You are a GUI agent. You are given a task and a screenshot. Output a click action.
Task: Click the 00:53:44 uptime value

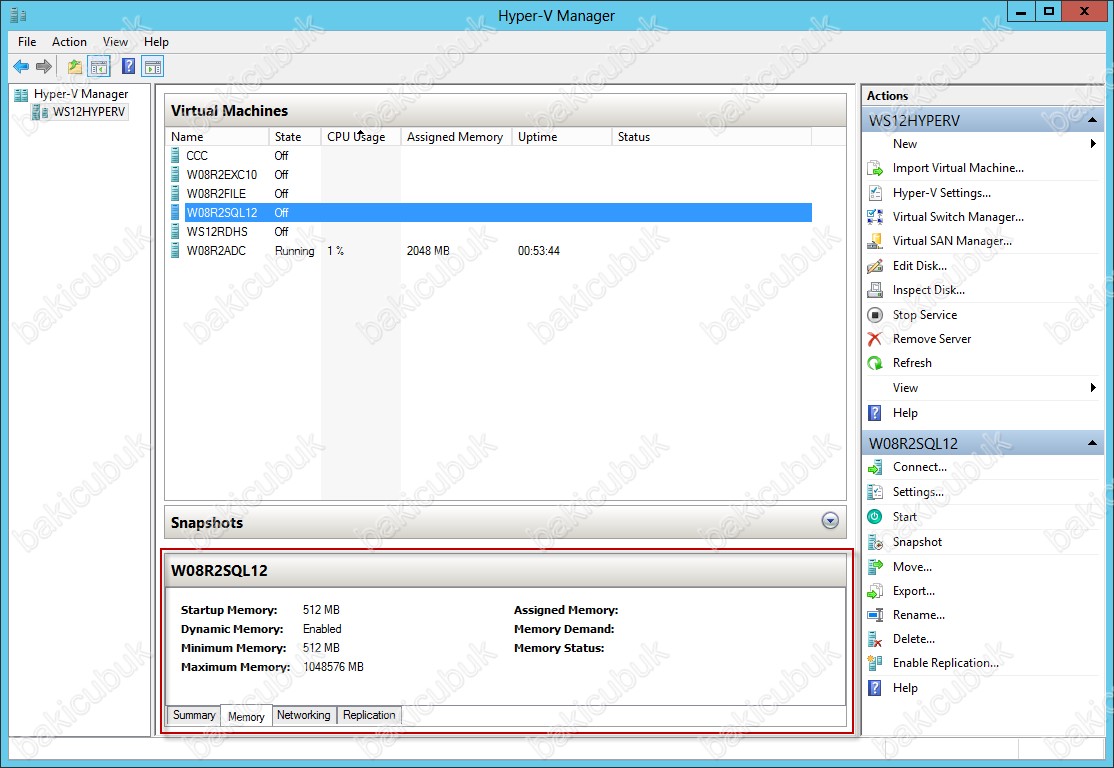point(539,251)
